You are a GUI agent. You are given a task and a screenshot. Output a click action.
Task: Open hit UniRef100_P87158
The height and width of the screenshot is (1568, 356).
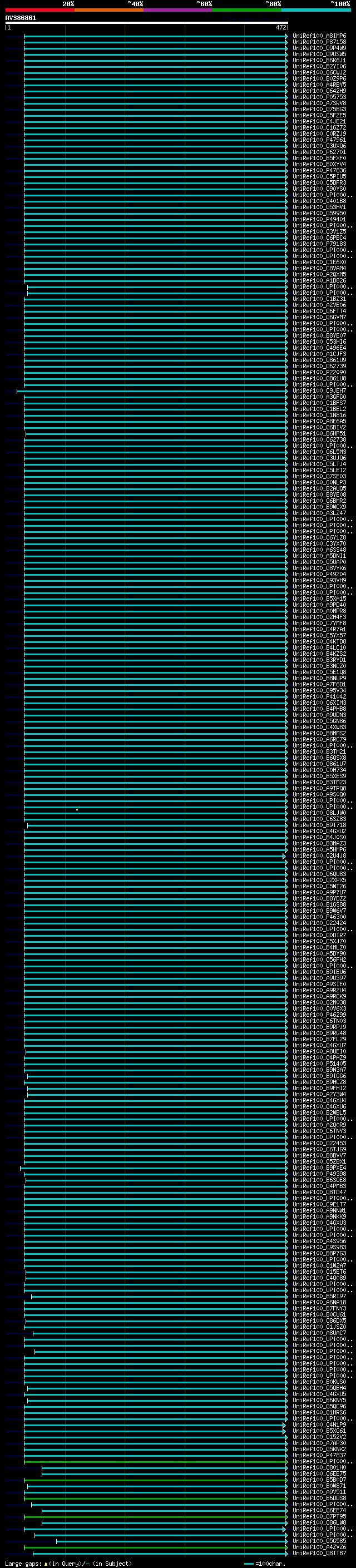(x=319, y=42)
